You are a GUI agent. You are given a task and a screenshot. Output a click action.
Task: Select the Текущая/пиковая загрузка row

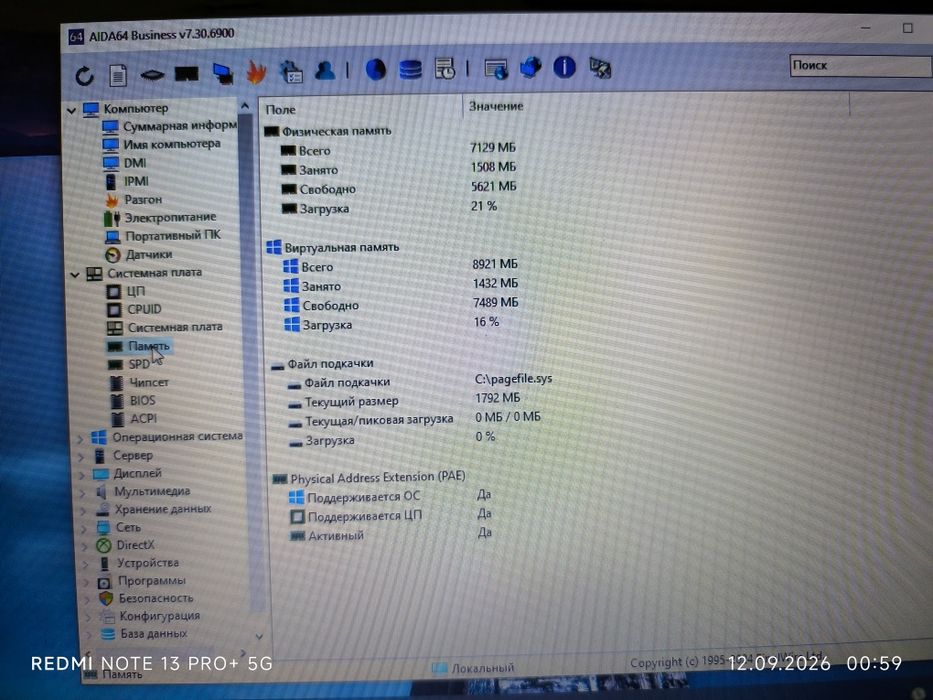pyautogui.click(x=379, y=420)
